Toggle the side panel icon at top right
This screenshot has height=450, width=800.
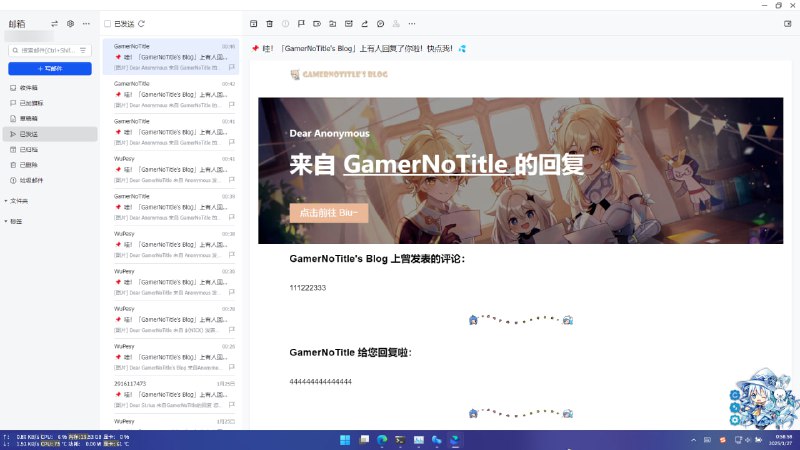tap(787, 23)
